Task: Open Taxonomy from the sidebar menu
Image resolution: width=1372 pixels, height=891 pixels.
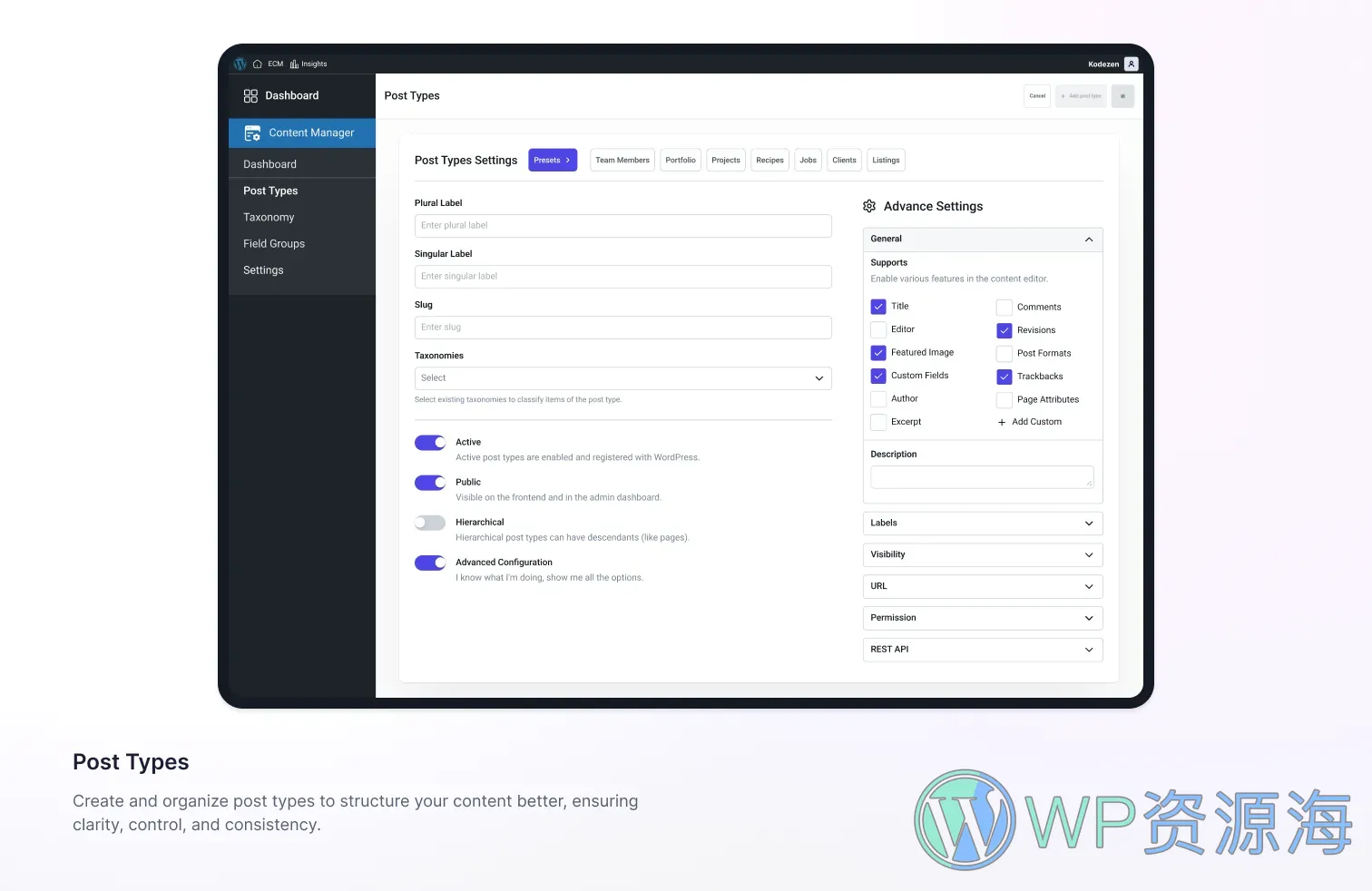Action: pyautogui.click(x=269, y=217)
